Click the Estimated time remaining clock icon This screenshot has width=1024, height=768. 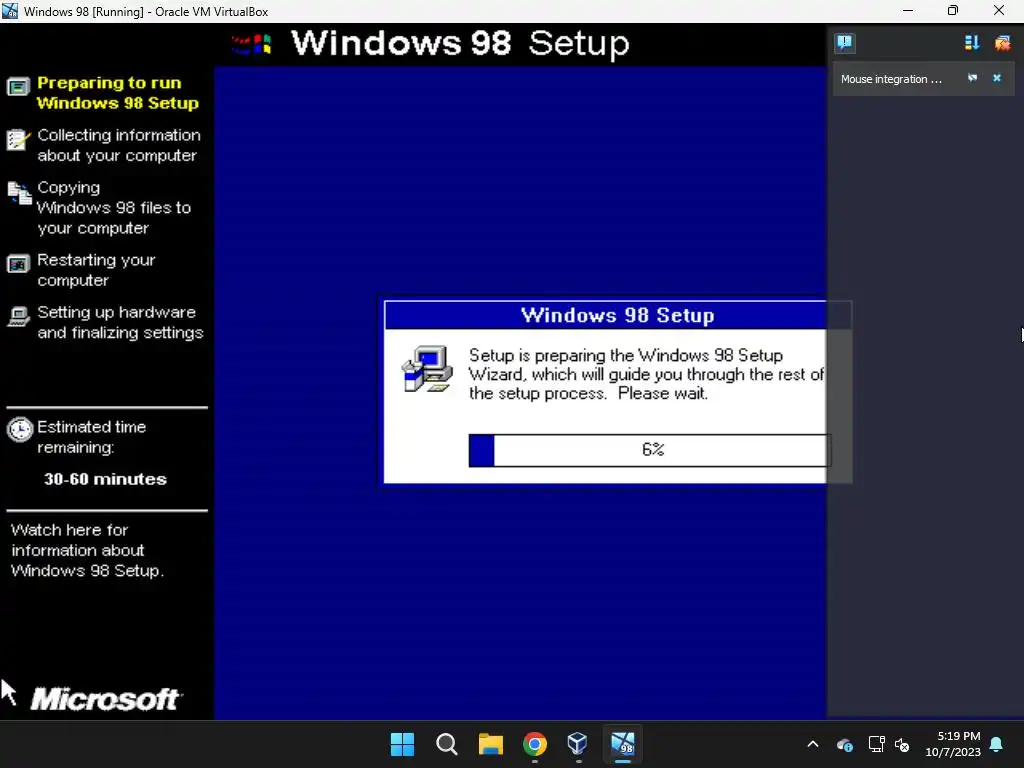pos(20,430)
